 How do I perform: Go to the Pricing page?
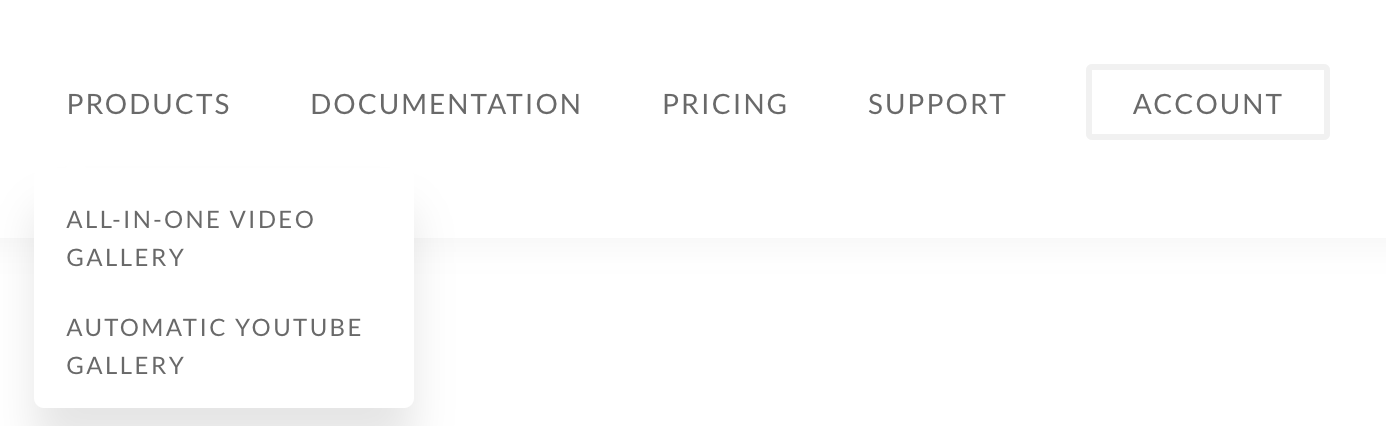pos(725,104)
